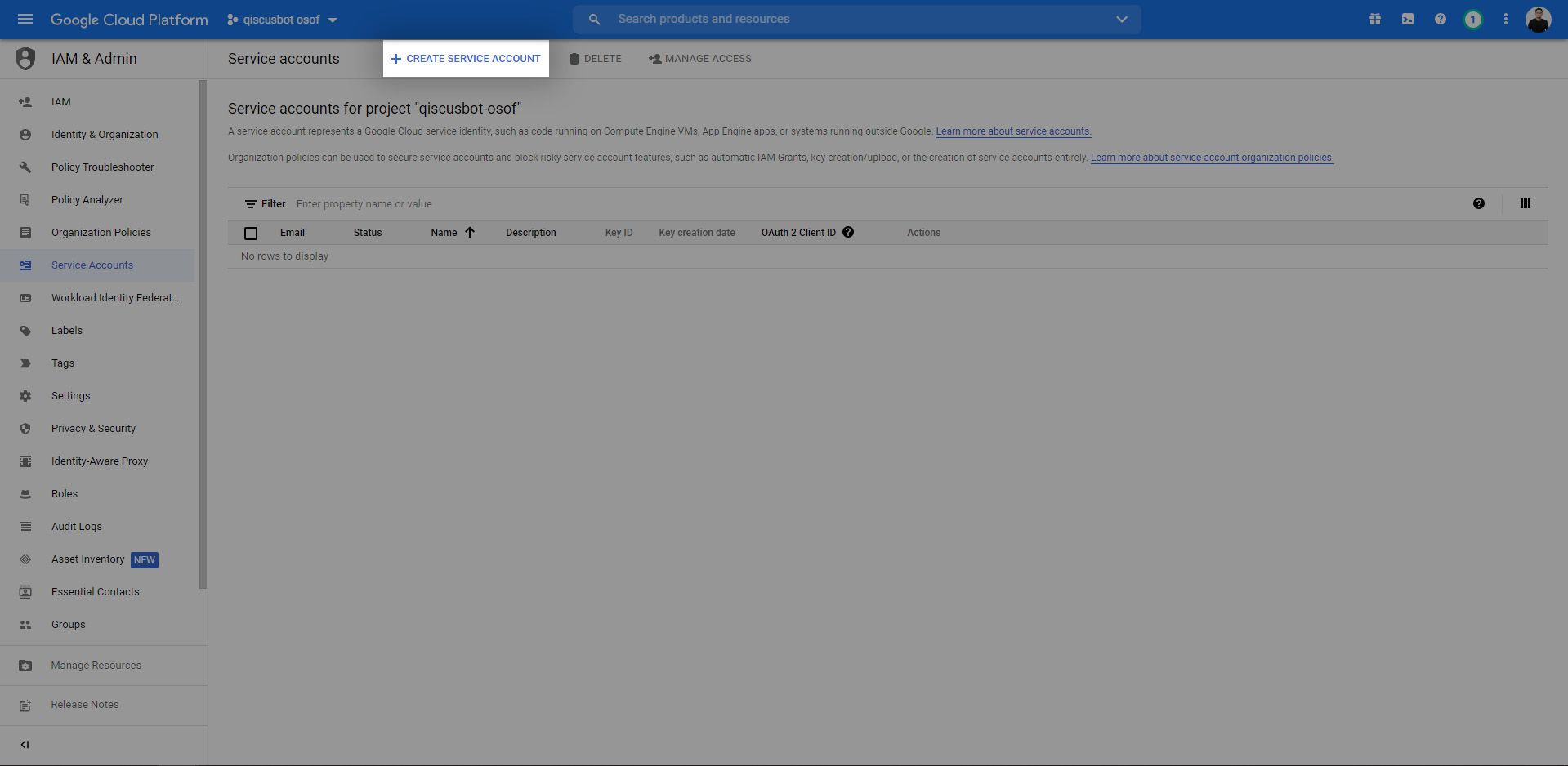This screenshot has width=1568, height=766.
Task: Open the notifications badge showing 1
Action: [1472, 19]
